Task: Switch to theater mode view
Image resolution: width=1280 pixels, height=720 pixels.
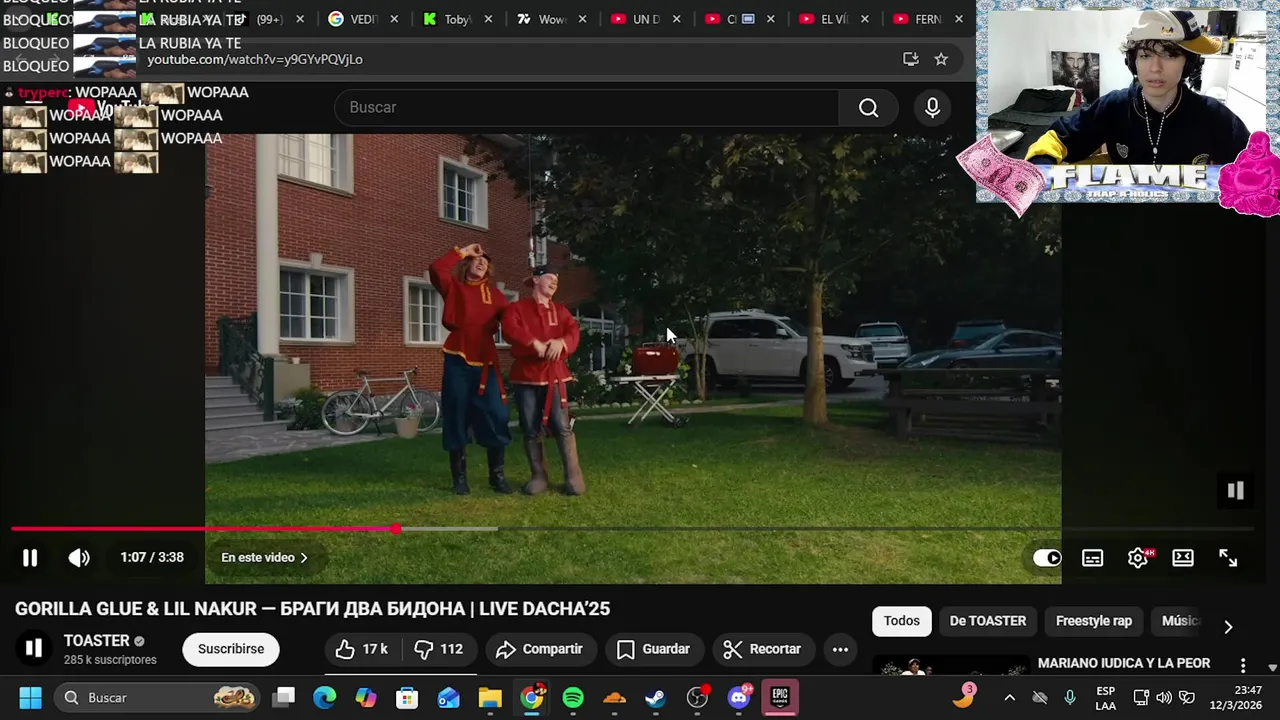Action: point(1183,558)
